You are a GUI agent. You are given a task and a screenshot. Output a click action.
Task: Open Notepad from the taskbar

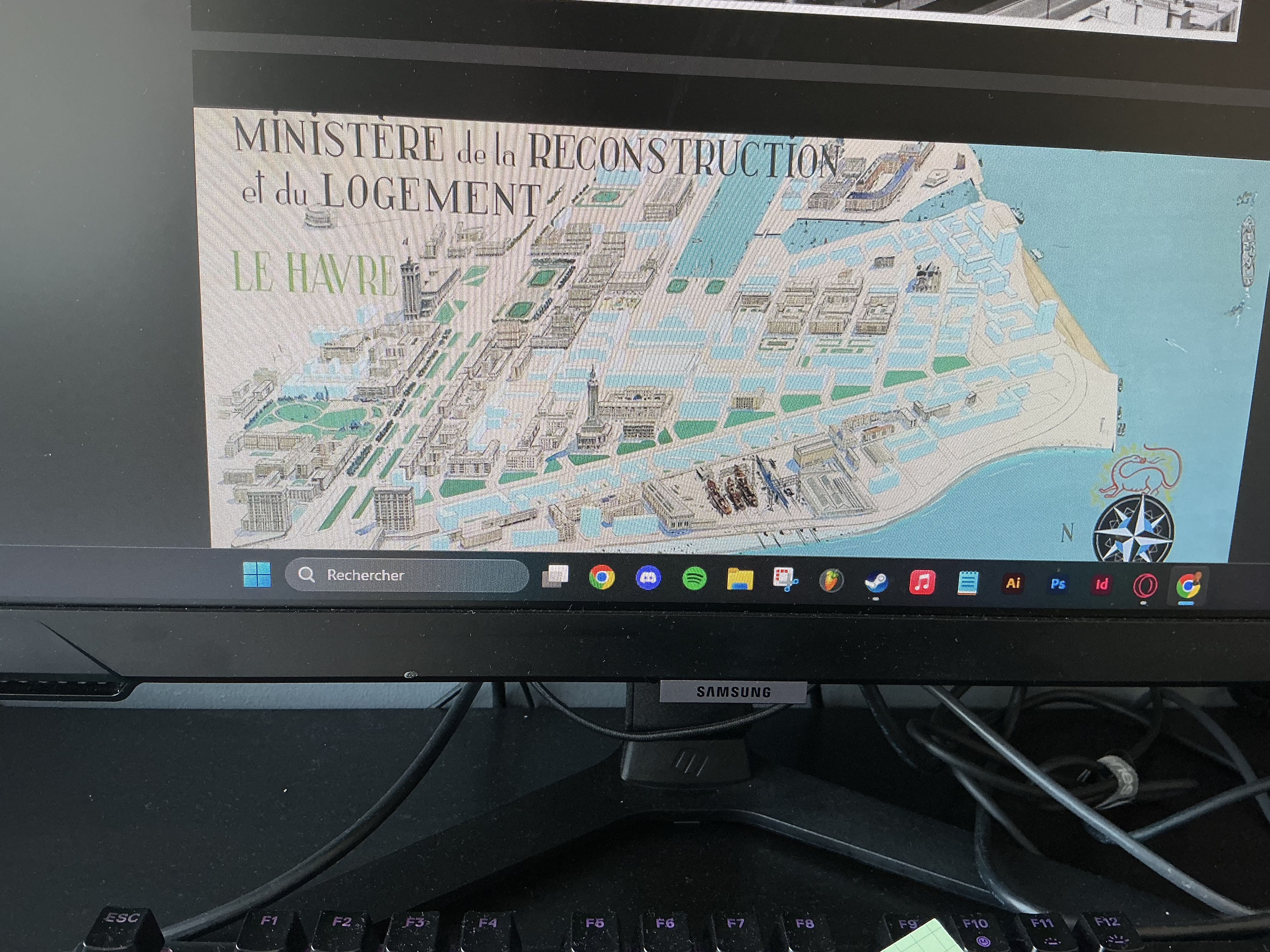pos(967,583)
